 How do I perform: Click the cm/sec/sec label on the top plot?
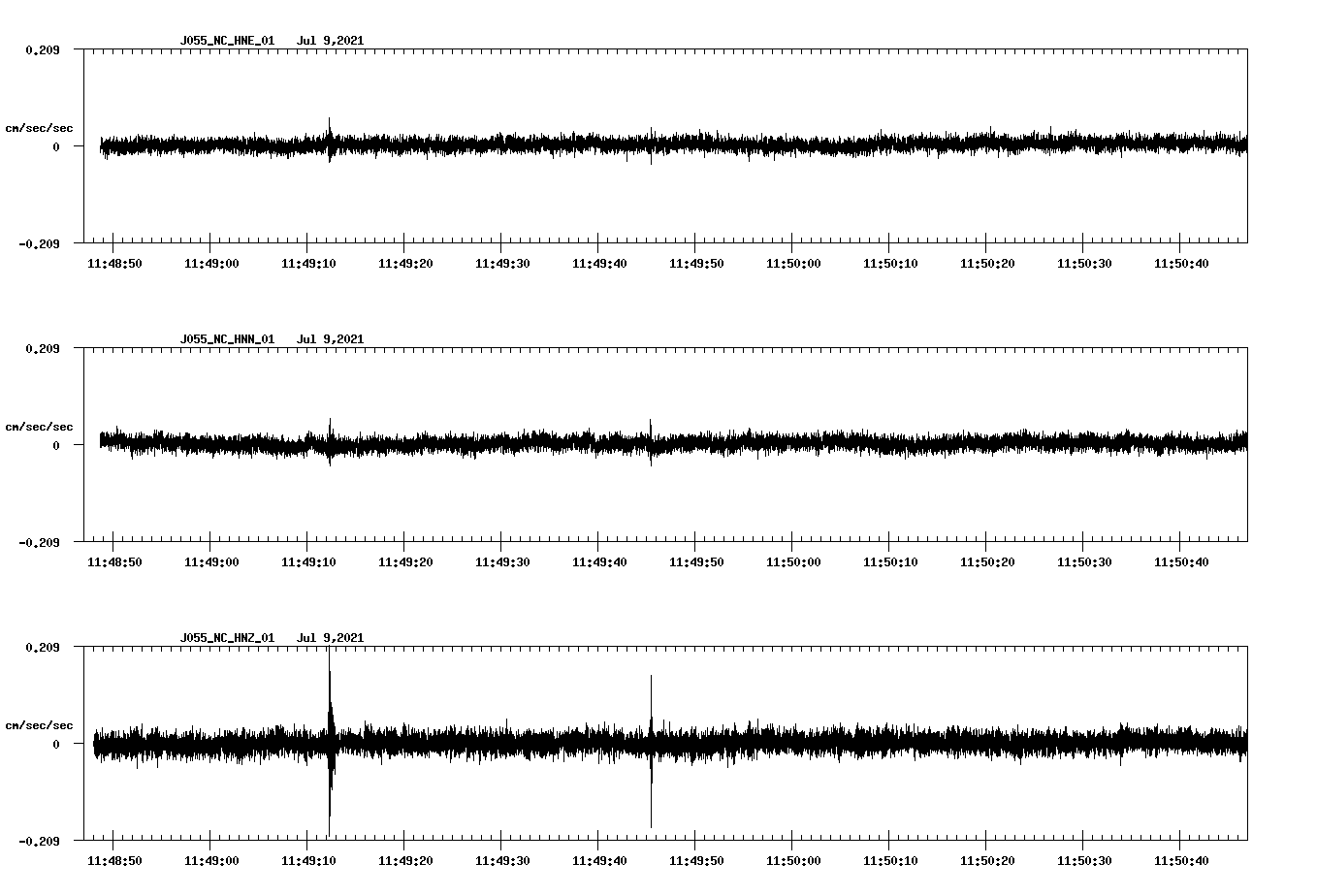(39, 126)
